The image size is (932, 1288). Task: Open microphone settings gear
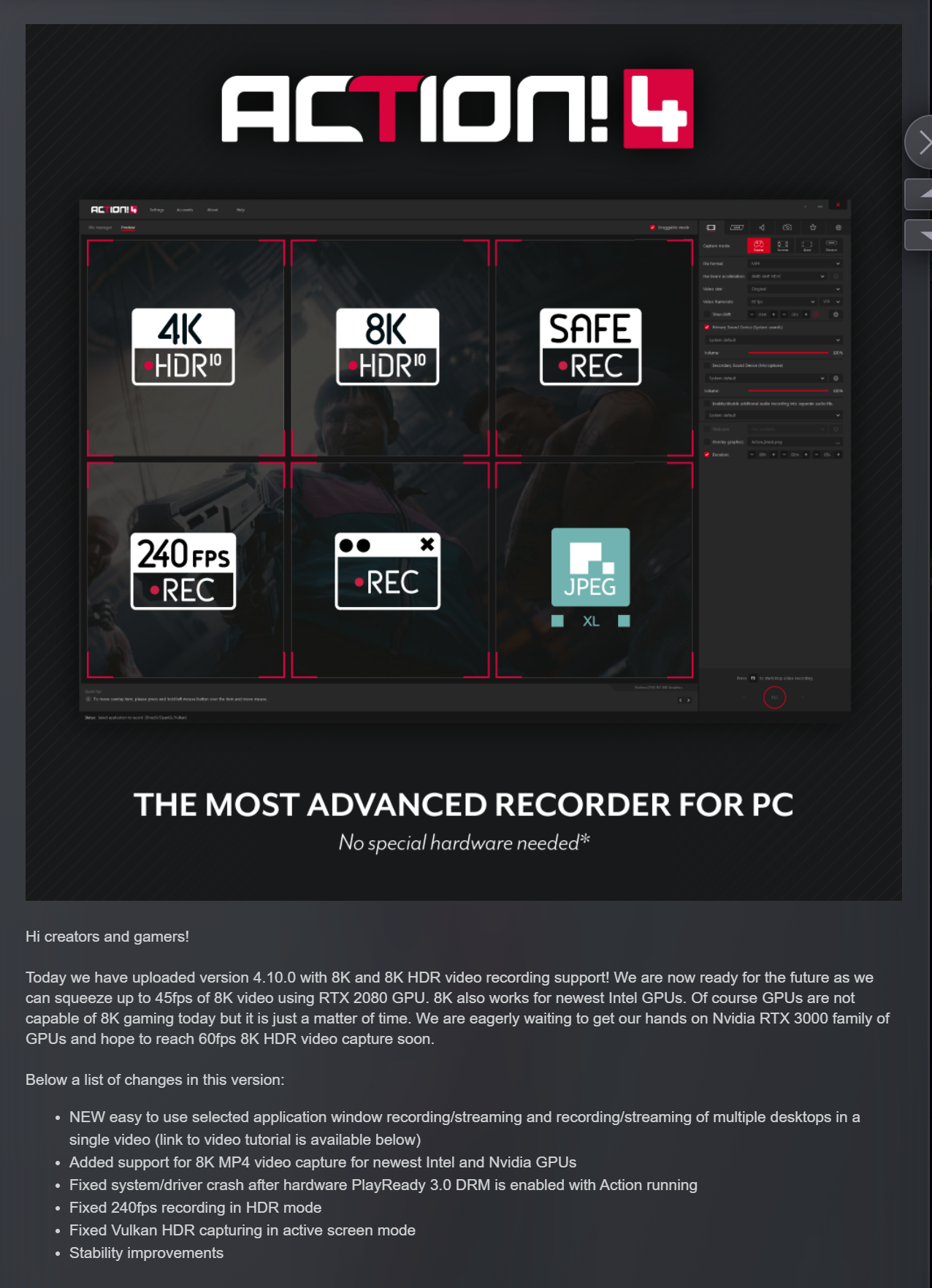[836, 378]
